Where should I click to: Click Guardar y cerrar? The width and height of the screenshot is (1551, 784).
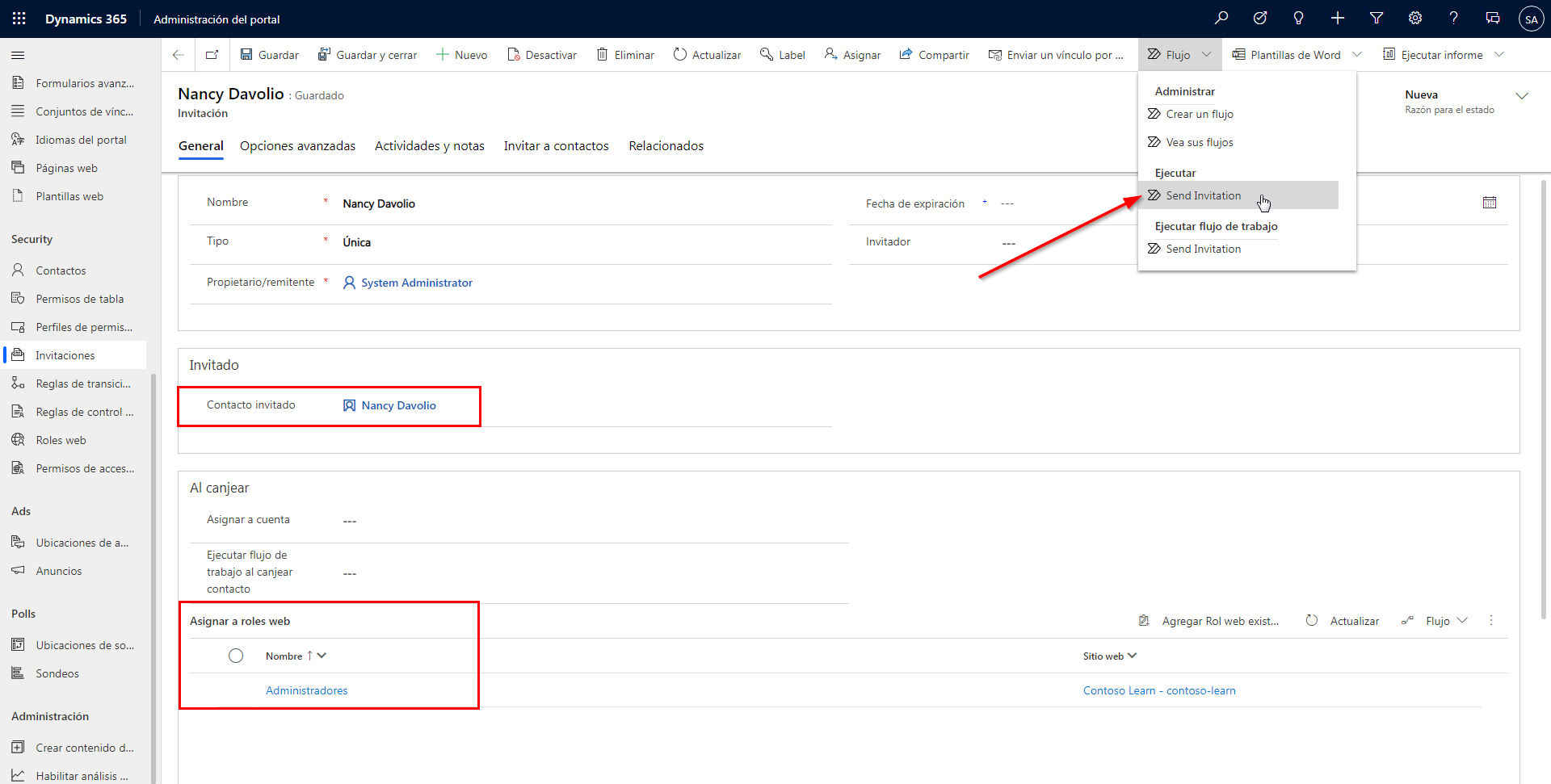[368, 55]
